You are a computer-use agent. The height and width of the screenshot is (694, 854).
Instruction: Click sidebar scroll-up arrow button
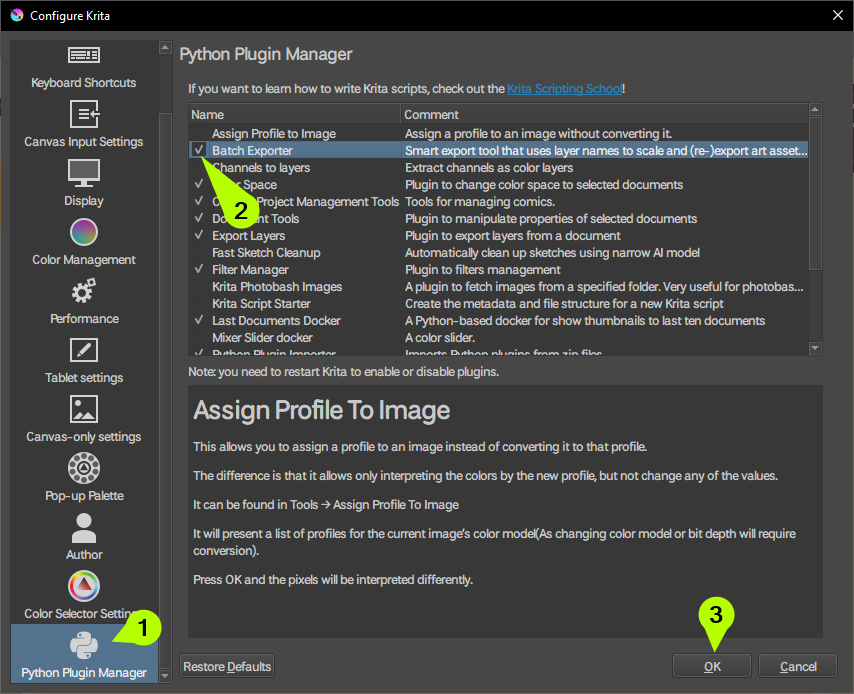(165, 48)
